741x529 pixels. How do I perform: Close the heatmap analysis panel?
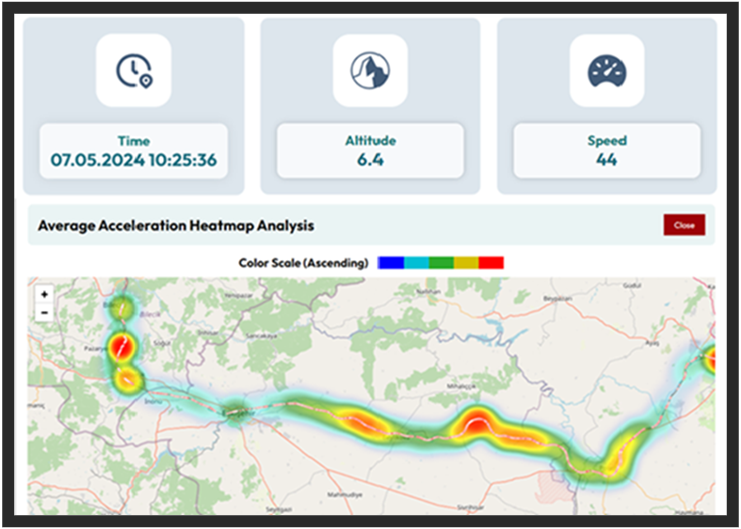tap(684, 225)
